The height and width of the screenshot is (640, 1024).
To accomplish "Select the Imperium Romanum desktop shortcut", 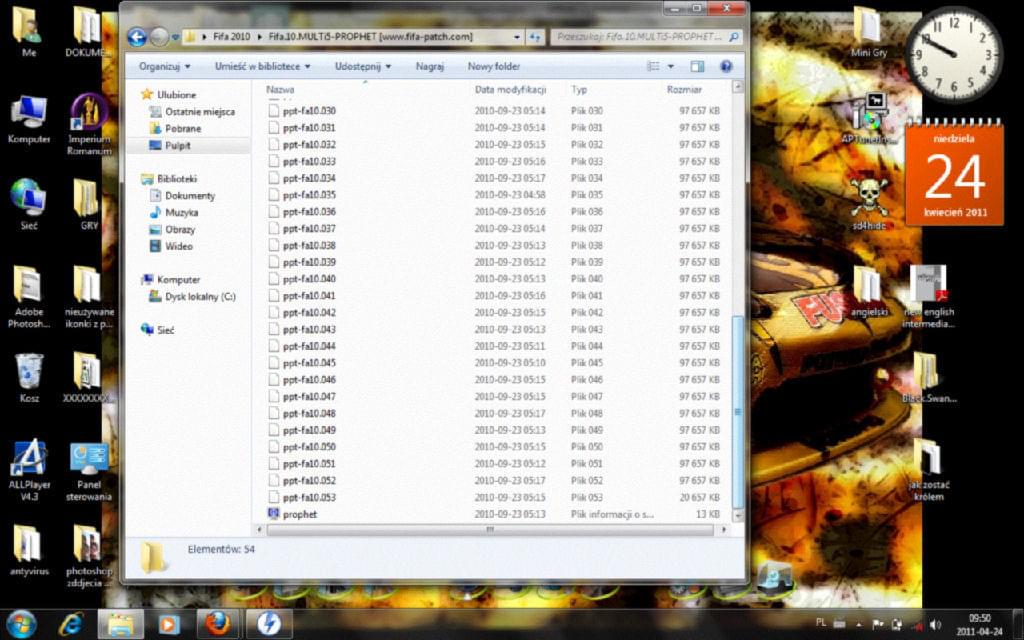I will pos(89,125).
